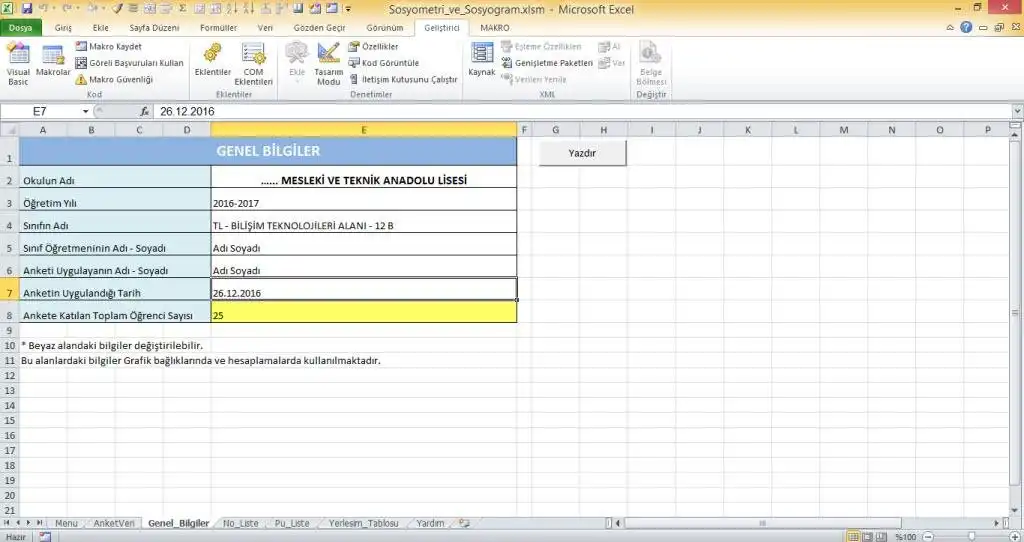Click zoom in plus button
The height and width of the screenshot is (542, 1024).
point(1015,536)
